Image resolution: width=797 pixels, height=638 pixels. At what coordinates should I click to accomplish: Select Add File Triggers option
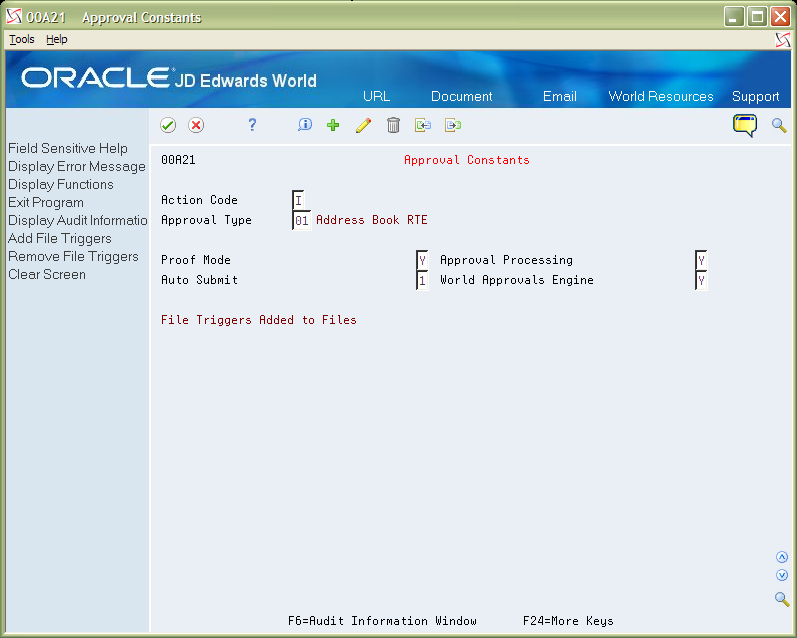(x=59, y=238)
